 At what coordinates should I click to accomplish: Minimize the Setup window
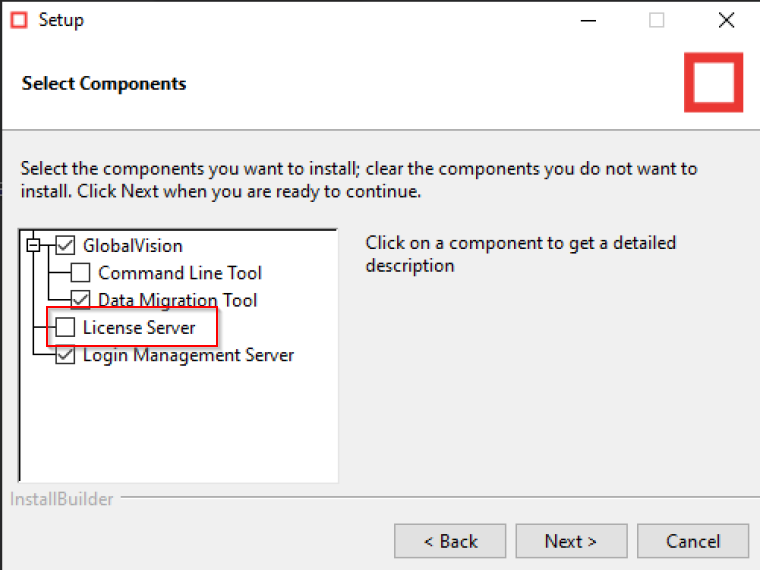click(x=585, y=20)
